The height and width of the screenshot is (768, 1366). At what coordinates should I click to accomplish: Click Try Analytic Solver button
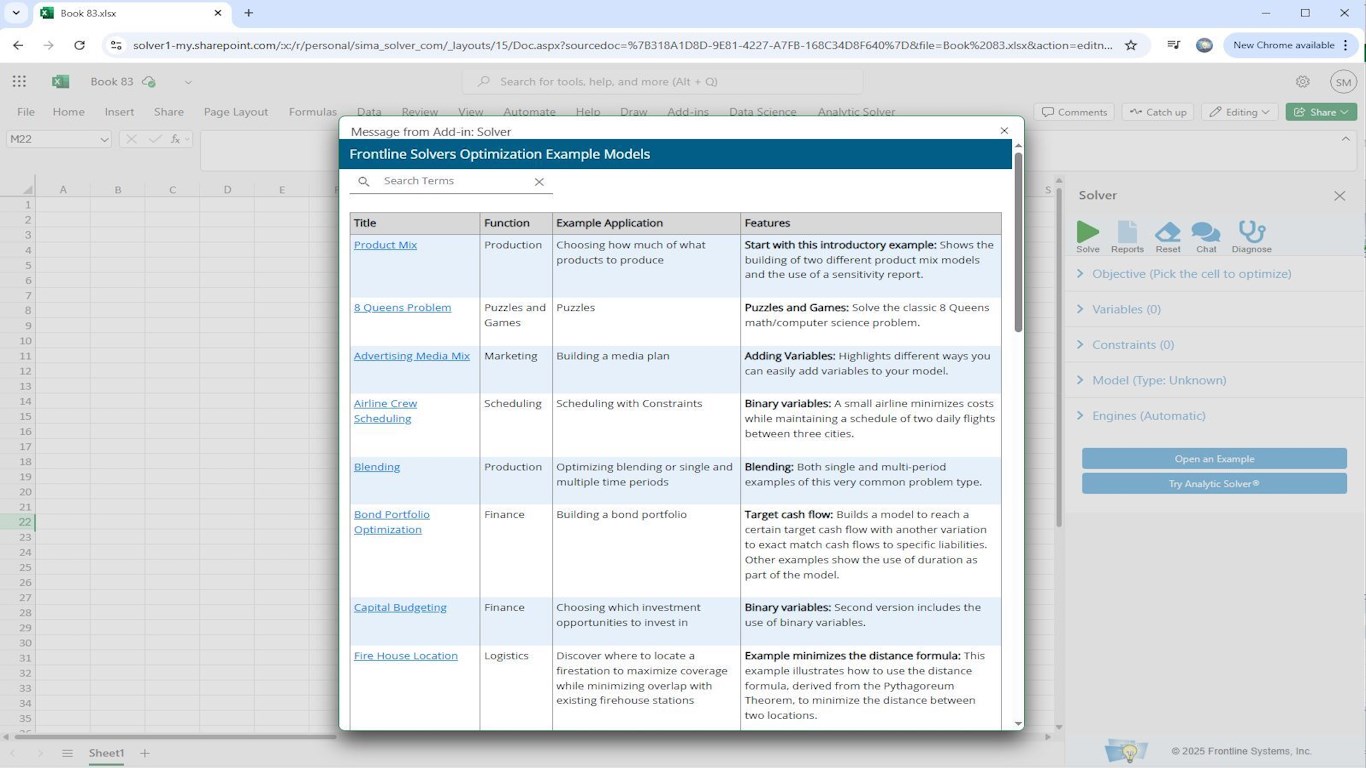(1214, 484)
